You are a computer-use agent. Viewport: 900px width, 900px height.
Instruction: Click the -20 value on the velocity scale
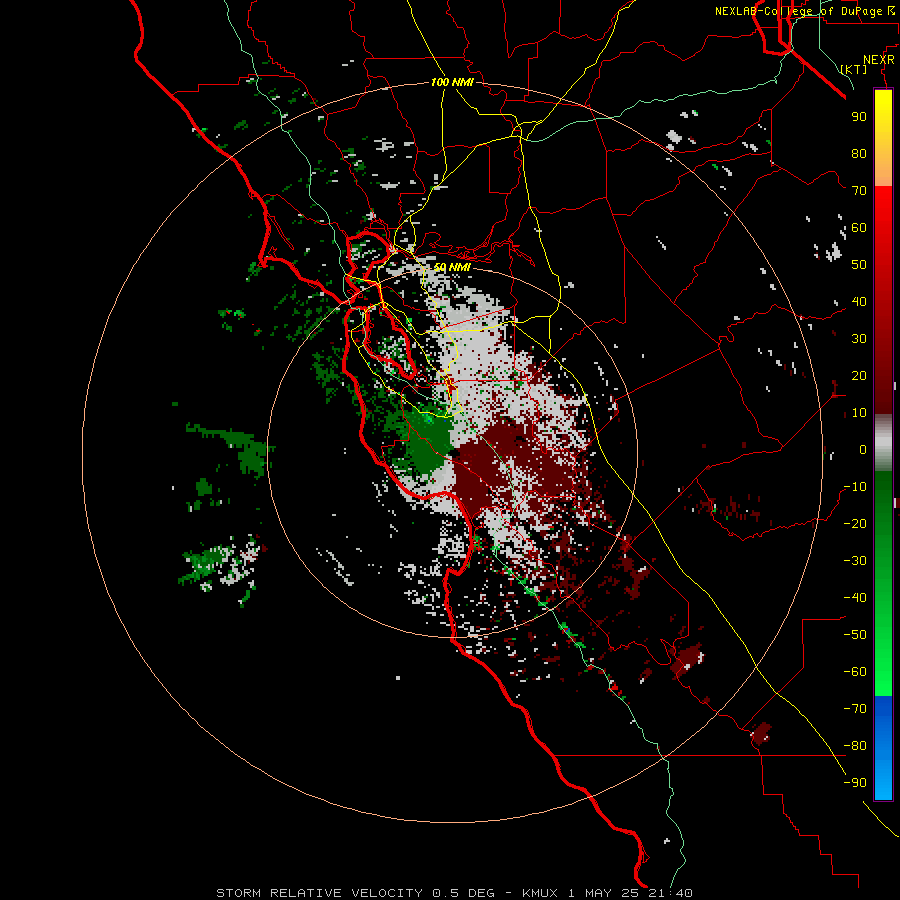click(x=855, y=523)
